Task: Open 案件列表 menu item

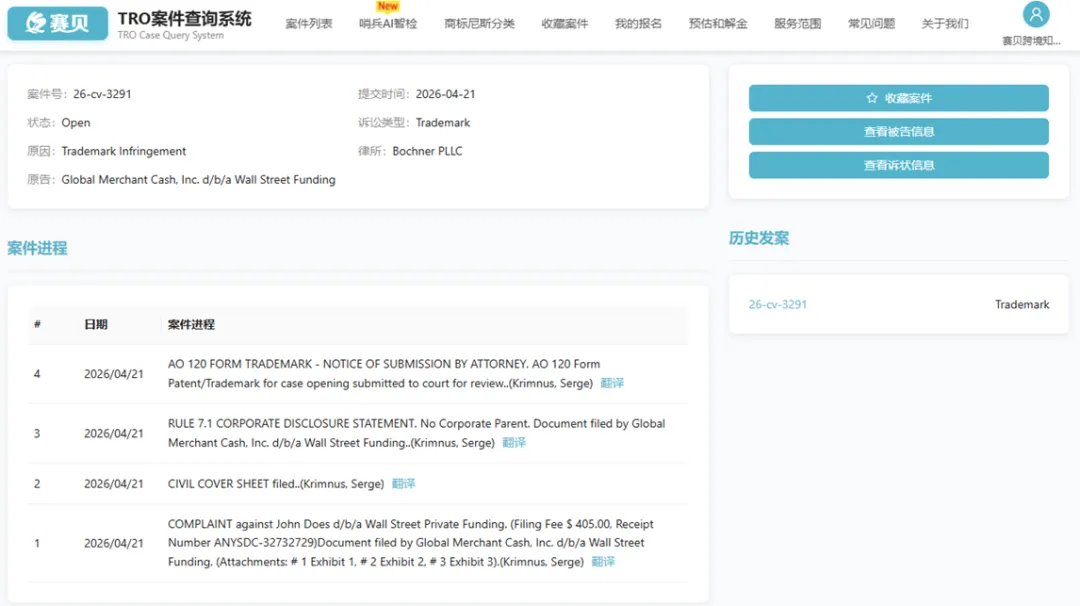Action: coord(309,23)
